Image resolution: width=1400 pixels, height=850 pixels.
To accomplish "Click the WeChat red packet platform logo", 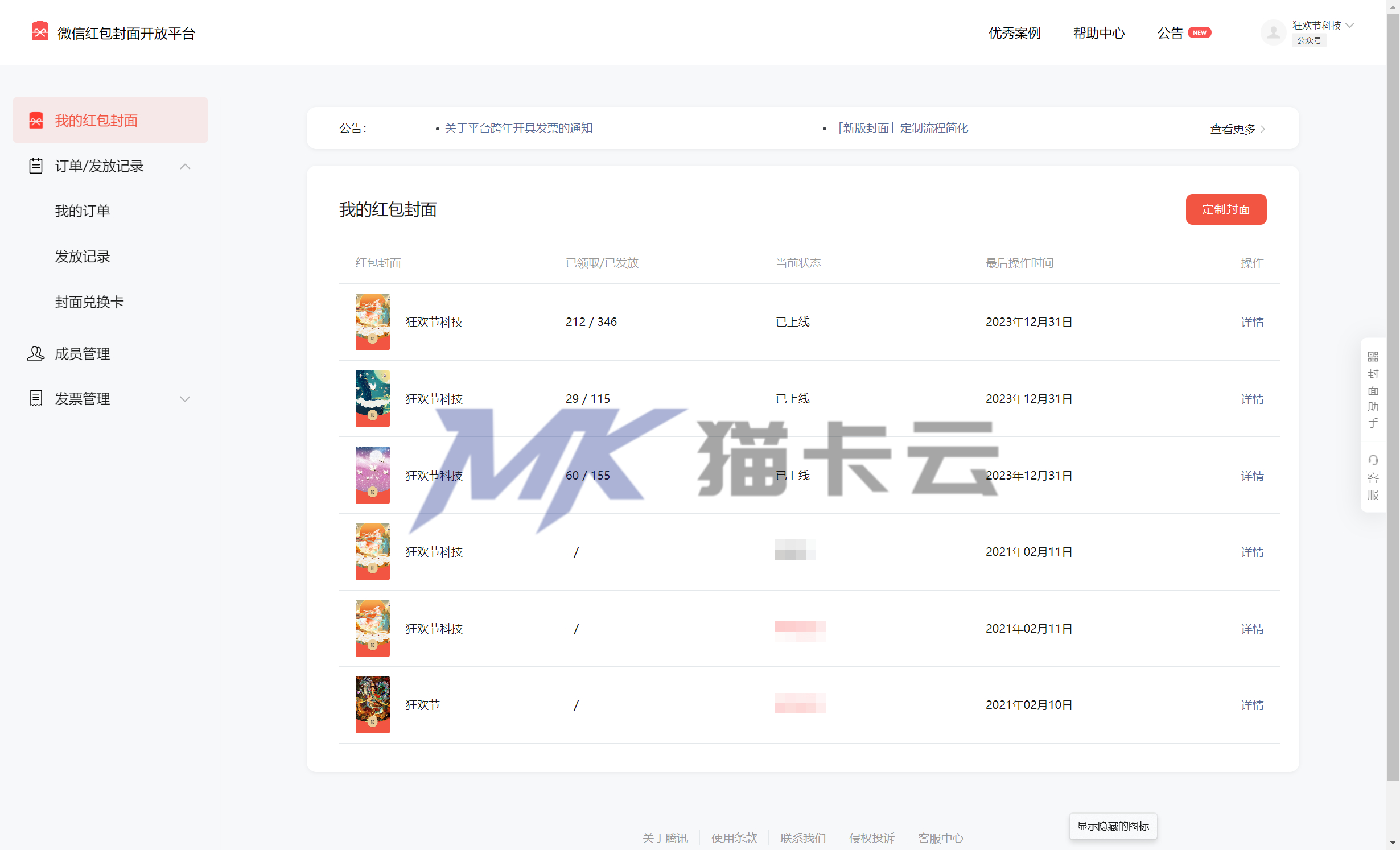I will [x=40, y=32].
